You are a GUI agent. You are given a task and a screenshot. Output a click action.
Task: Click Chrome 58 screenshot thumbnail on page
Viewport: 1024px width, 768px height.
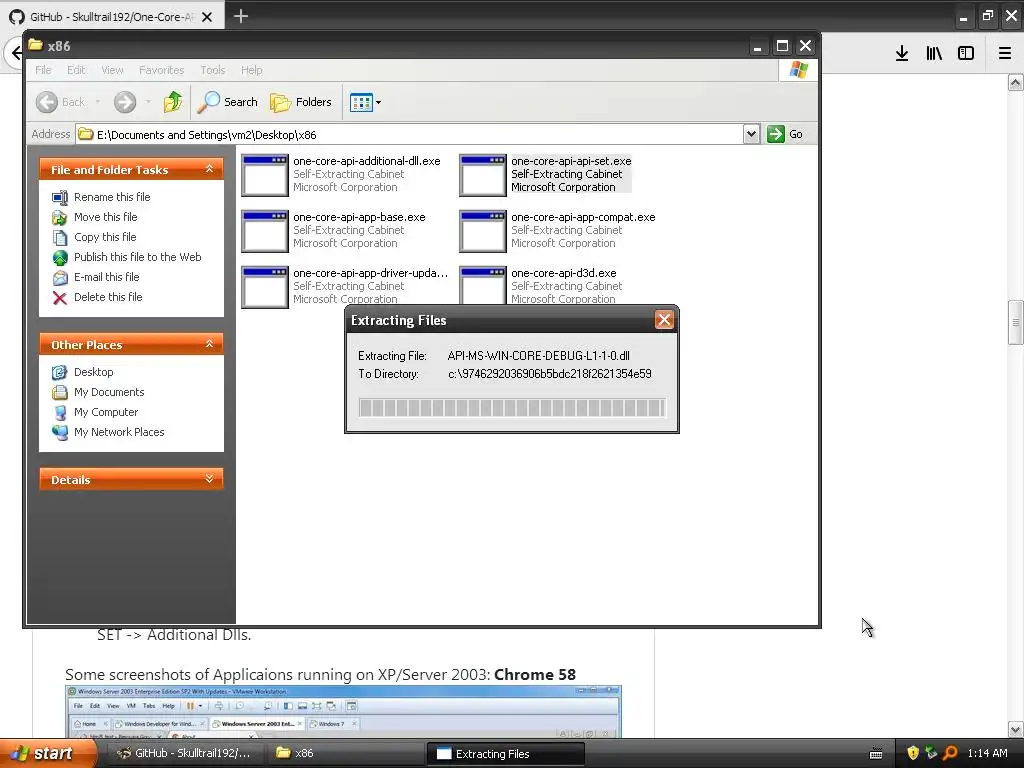343,712
